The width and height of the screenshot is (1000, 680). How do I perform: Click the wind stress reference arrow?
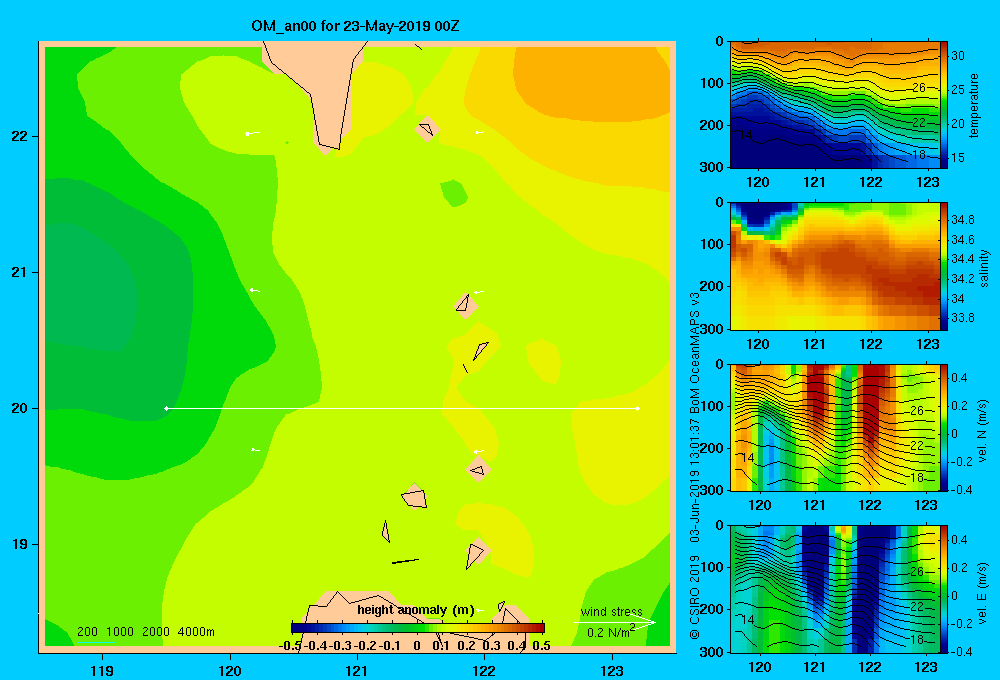(615, 622)
